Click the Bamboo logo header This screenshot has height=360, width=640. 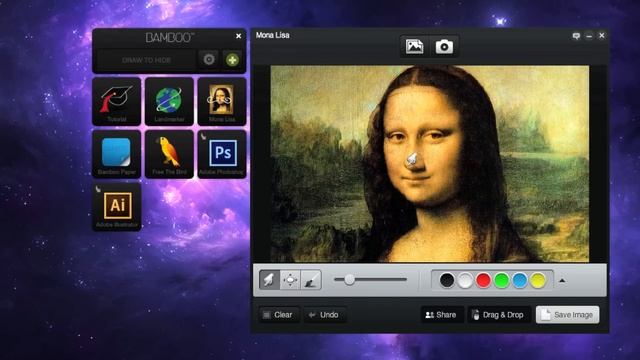point(169,38)
